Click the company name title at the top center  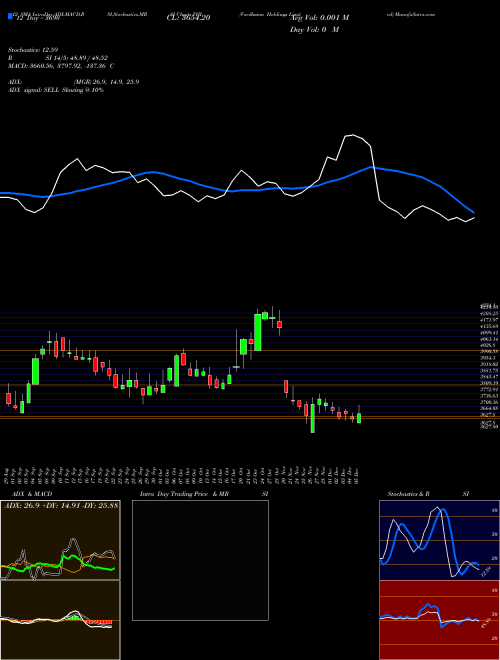coord(269,14)
